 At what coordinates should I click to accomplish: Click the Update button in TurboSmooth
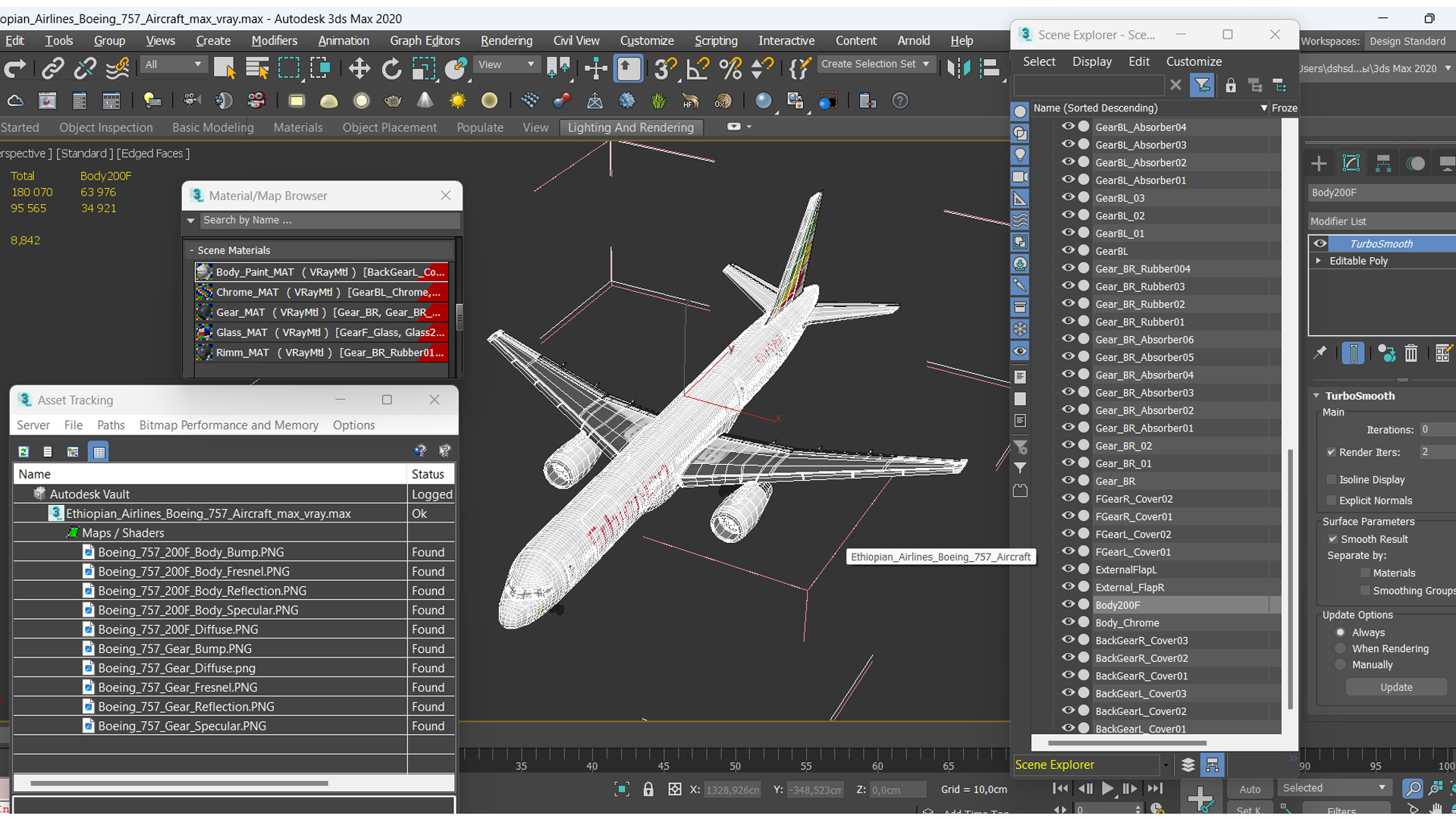coord(1396,687)
